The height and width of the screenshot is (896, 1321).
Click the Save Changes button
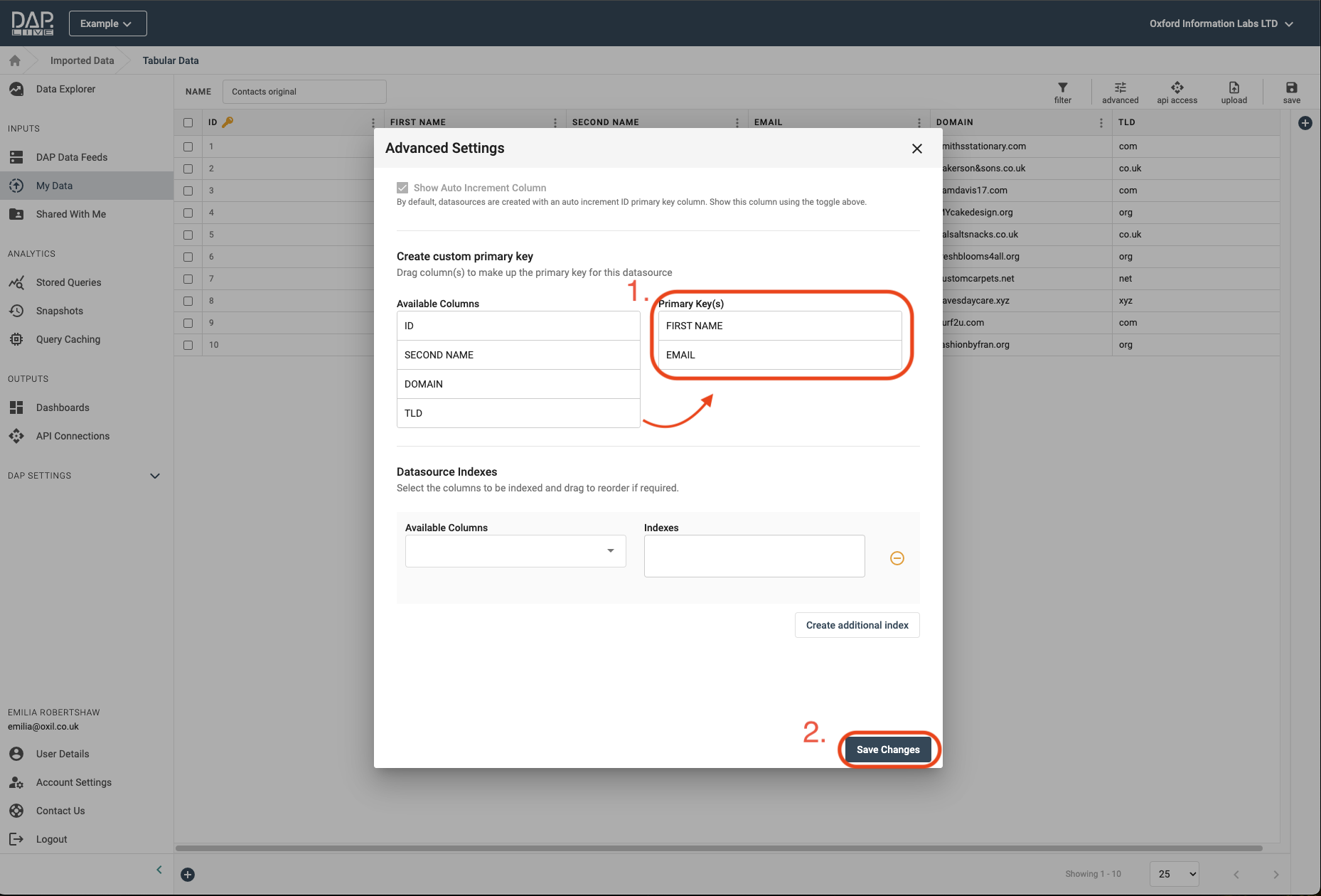pos(887,750)
